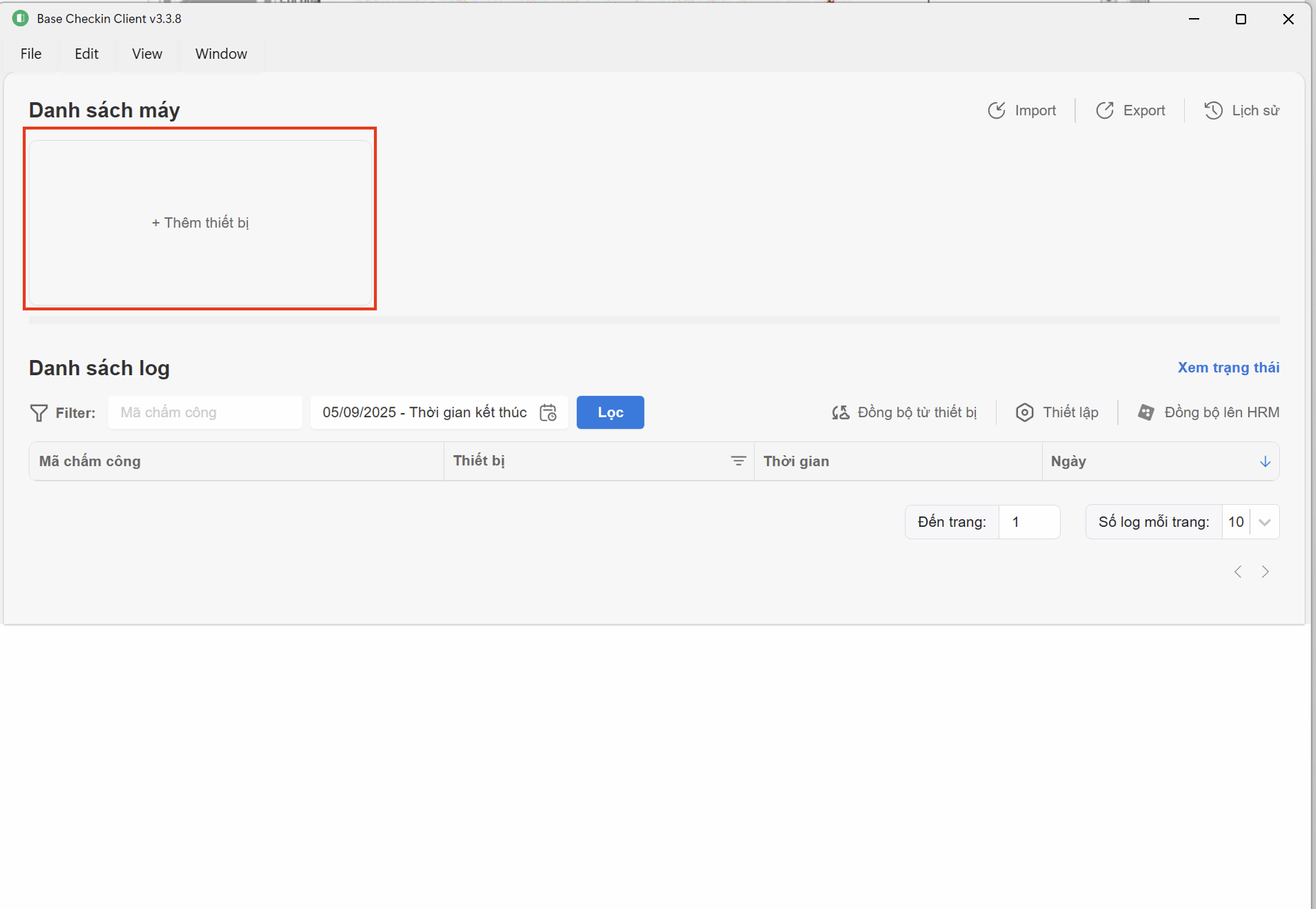Screen dimensions: 1316x909
Task: Click the Import icon button
Action: point(996,110)
